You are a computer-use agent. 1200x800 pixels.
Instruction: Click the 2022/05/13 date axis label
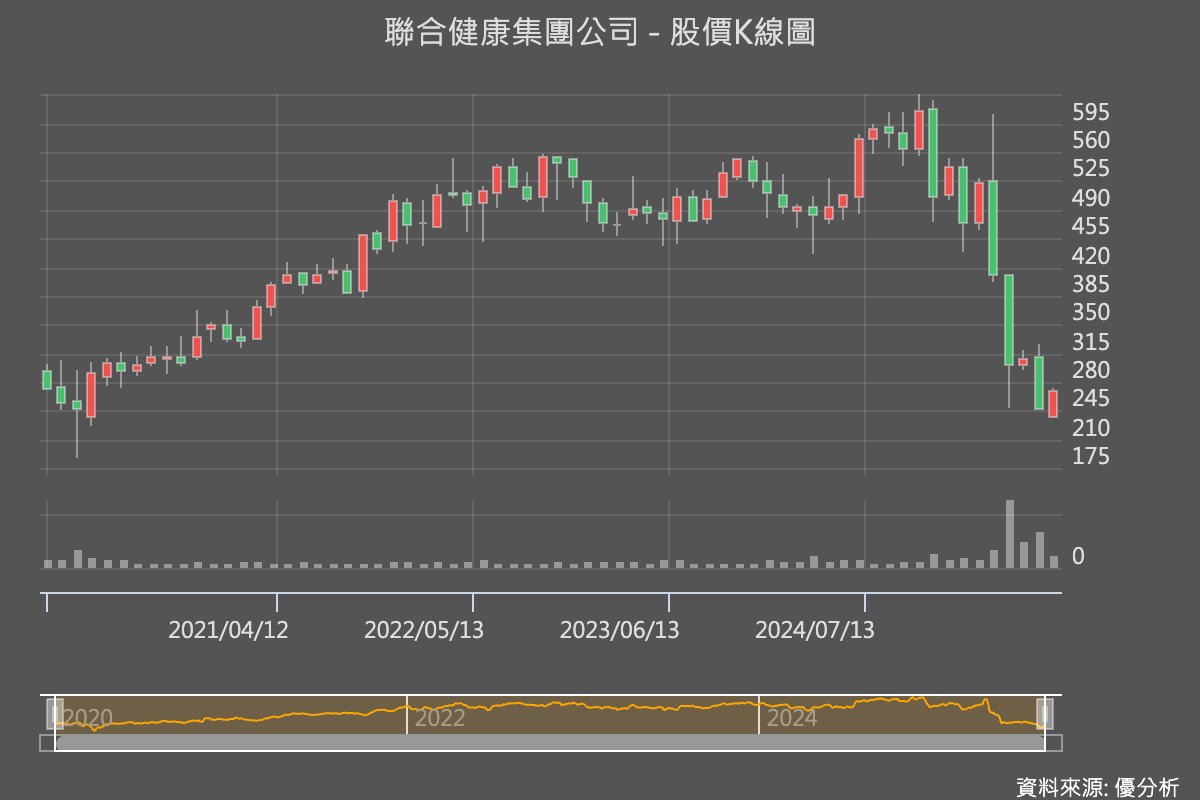point(424,630)
